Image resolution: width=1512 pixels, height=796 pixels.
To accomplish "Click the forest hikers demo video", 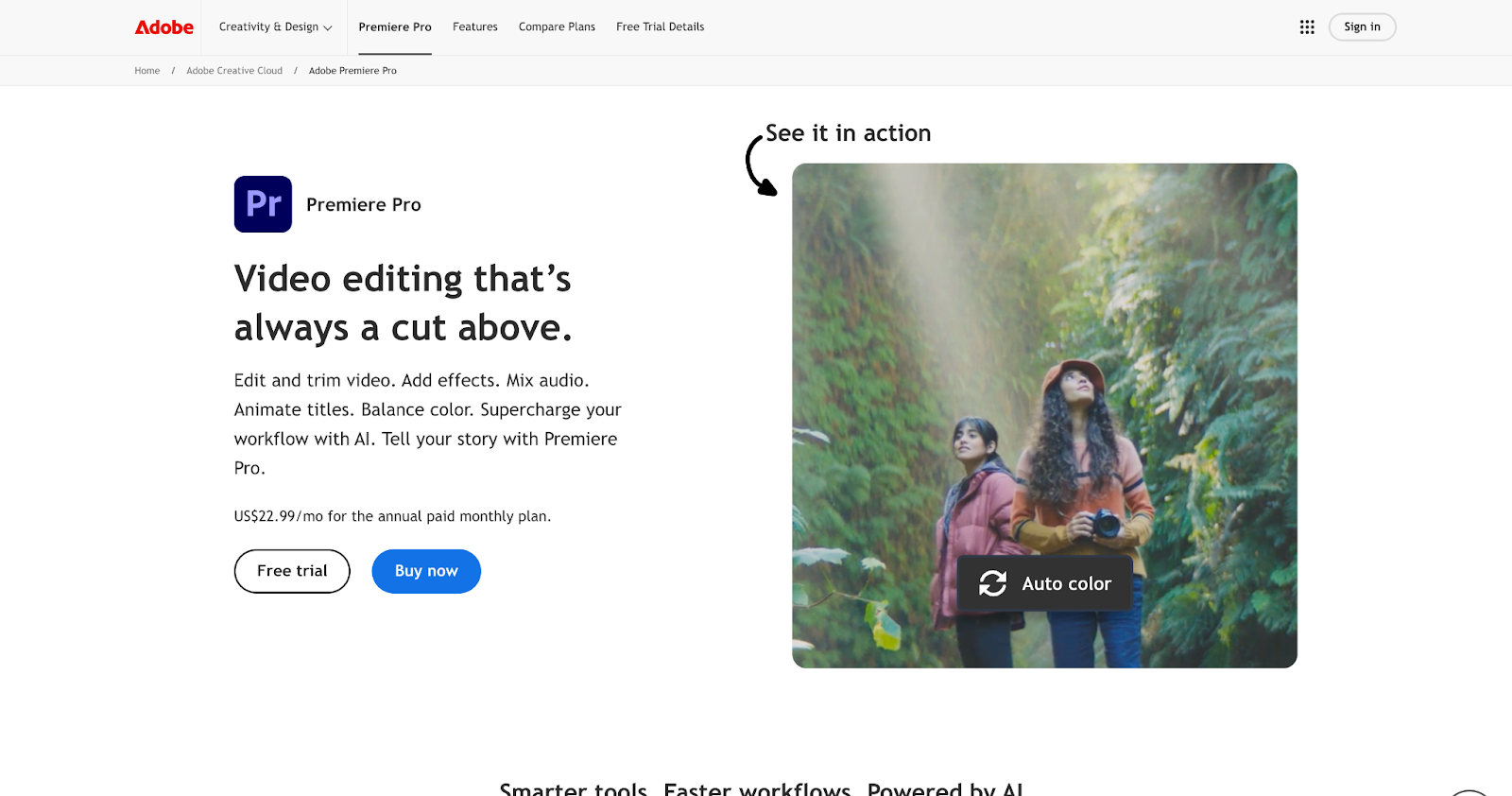I will tap(1044, 416).
